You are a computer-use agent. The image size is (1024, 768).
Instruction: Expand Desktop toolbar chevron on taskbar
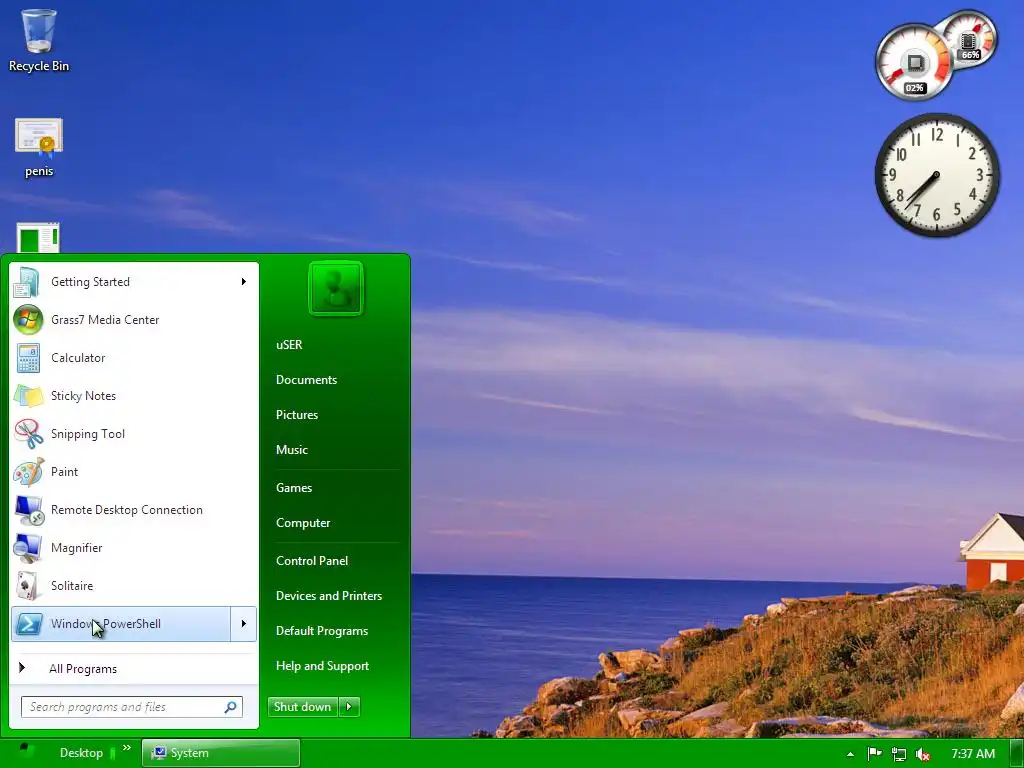click(x=127, y=748)
